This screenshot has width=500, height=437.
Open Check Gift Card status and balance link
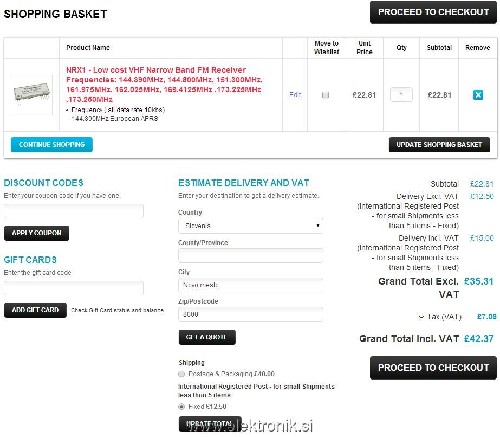[117, 310]
